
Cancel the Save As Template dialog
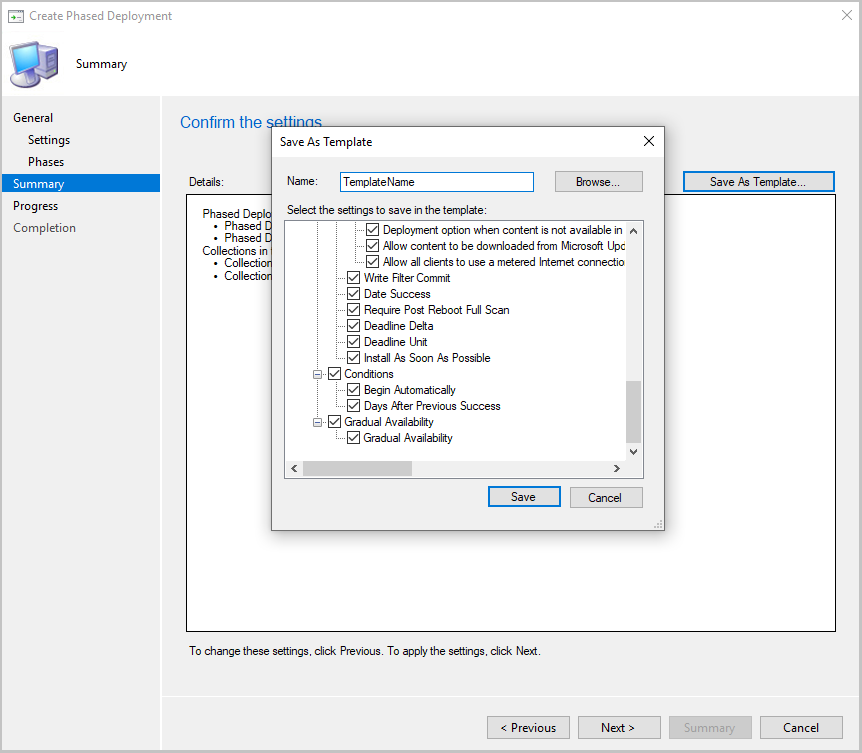[x=606, y=497]
